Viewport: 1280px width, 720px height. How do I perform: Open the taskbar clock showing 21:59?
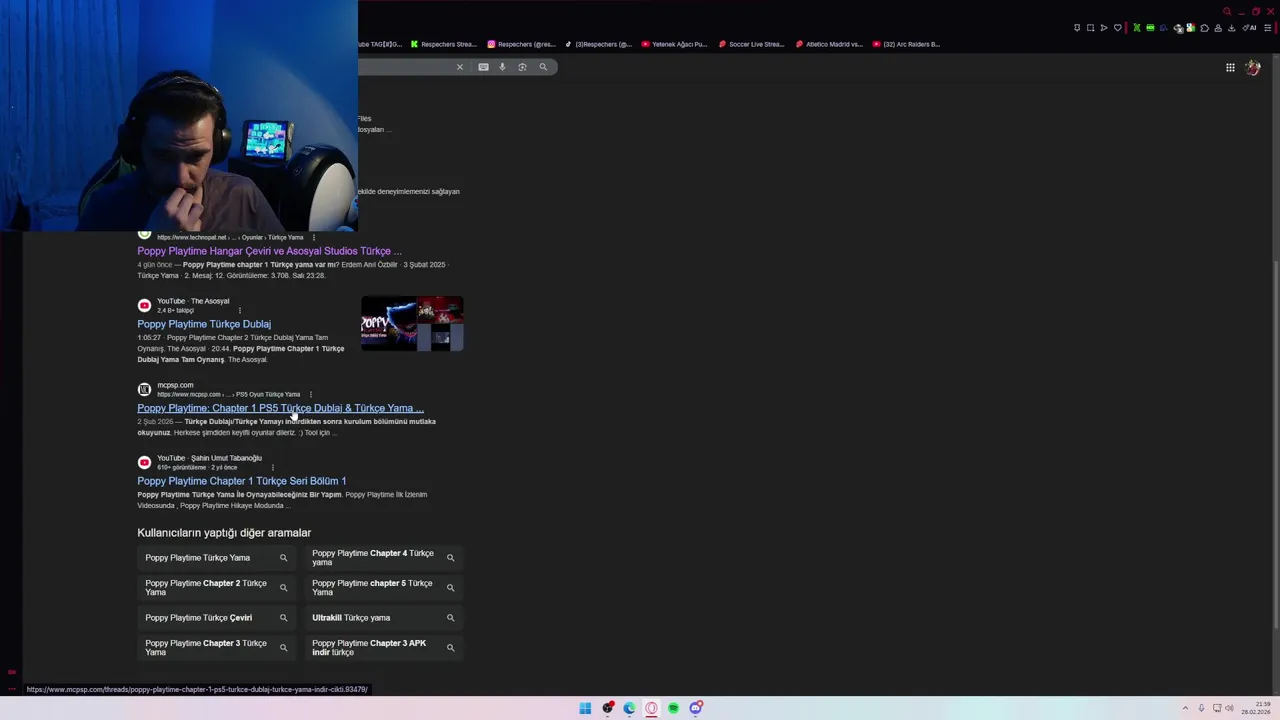point(1256,708)
